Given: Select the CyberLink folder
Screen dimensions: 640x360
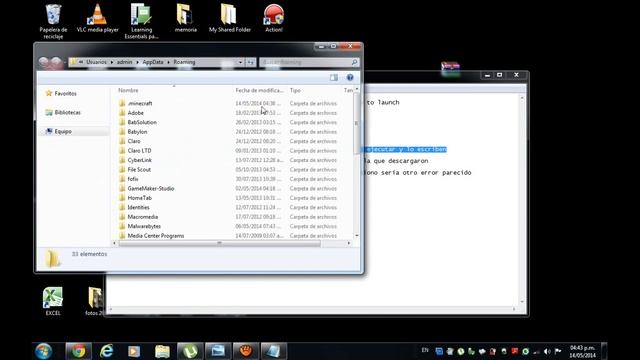Looking at the screenshot, I should click(140, 160).
